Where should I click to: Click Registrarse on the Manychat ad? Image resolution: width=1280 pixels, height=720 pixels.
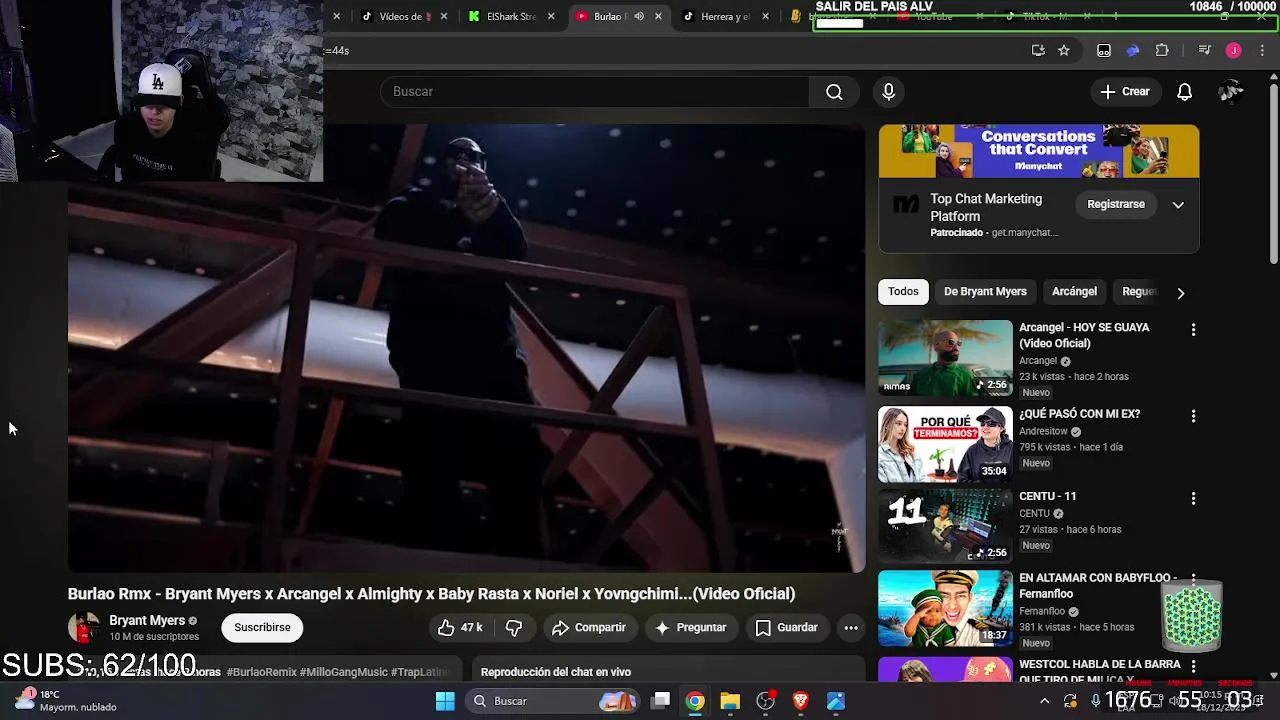tap(1116, 204)
